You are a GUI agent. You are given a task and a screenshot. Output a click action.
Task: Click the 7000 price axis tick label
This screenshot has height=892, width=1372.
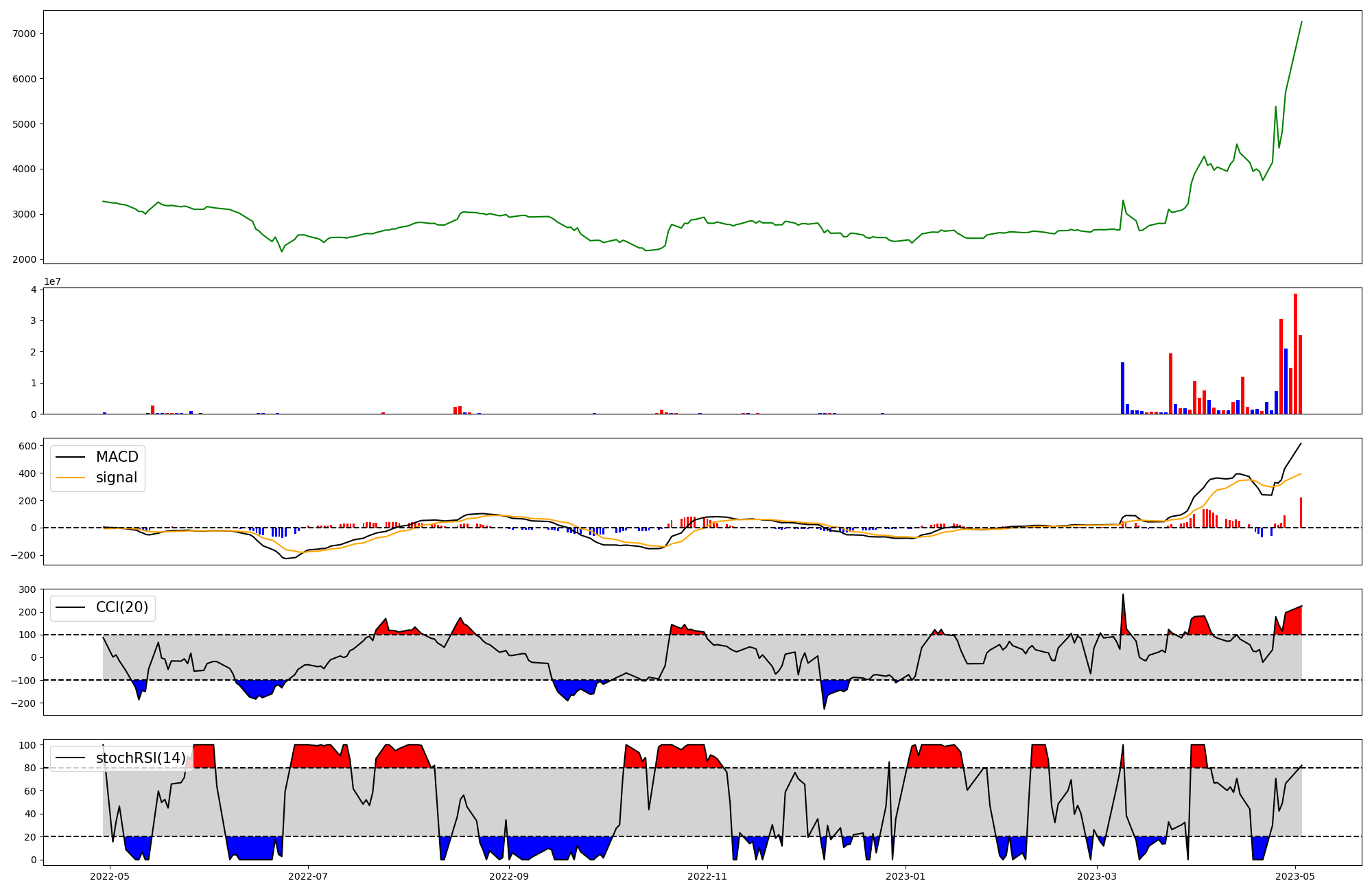click(x=25, y=34)
